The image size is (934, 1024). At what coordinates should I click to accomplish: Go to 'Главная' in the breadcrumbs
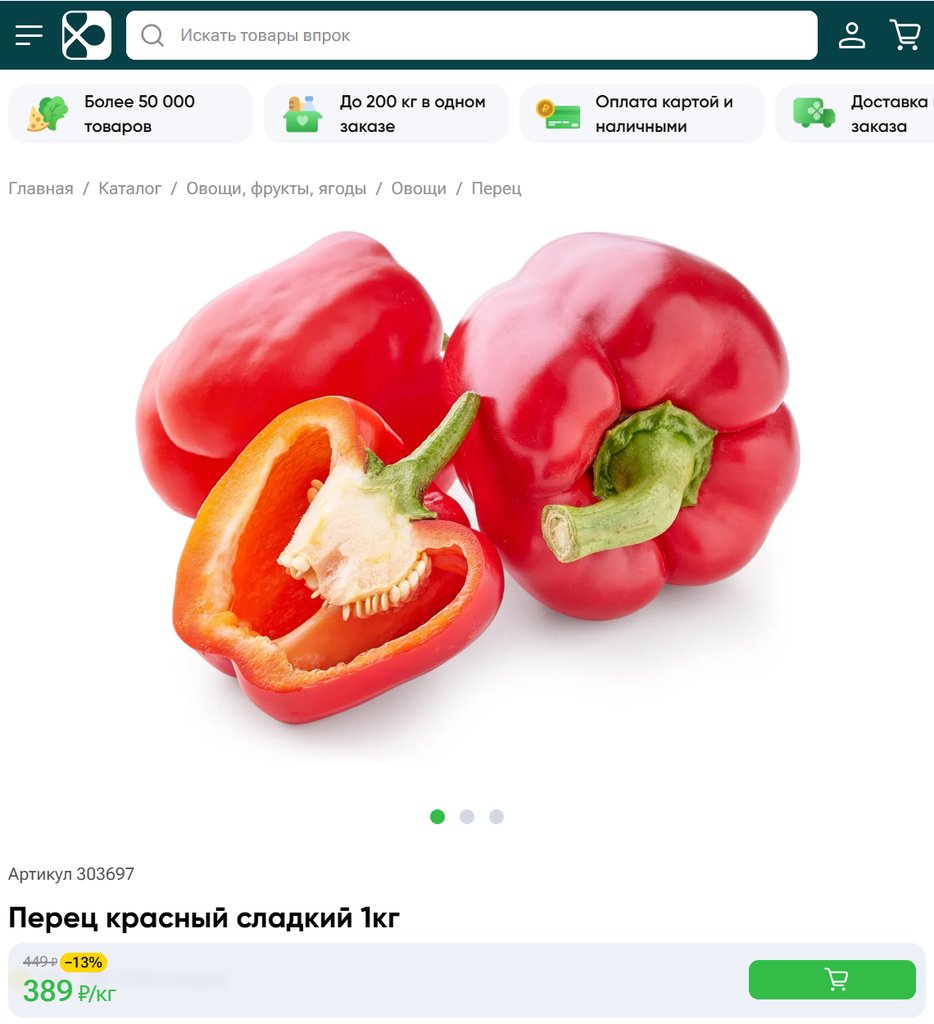40,189
